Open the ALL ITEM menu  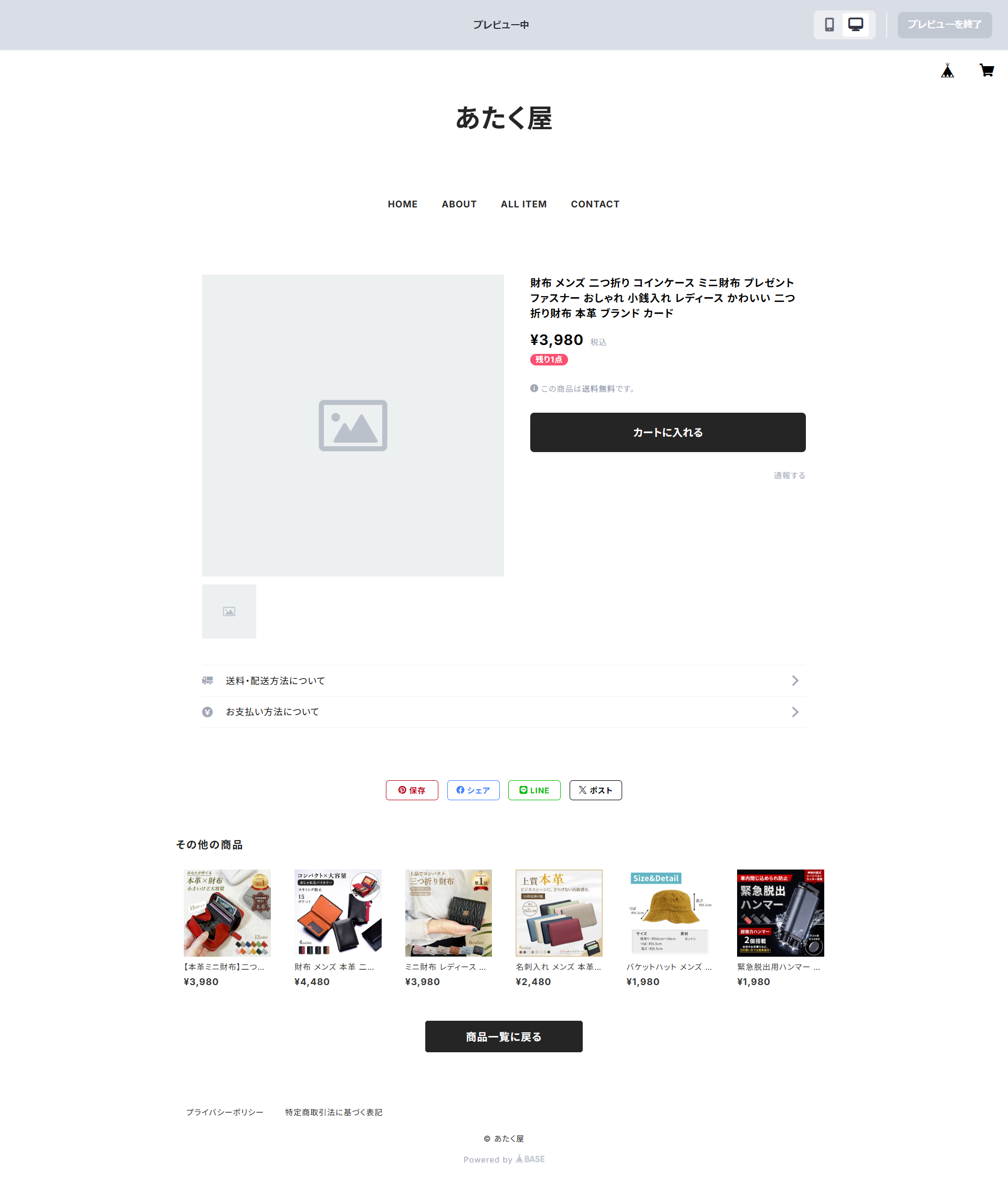coord(523,204)
